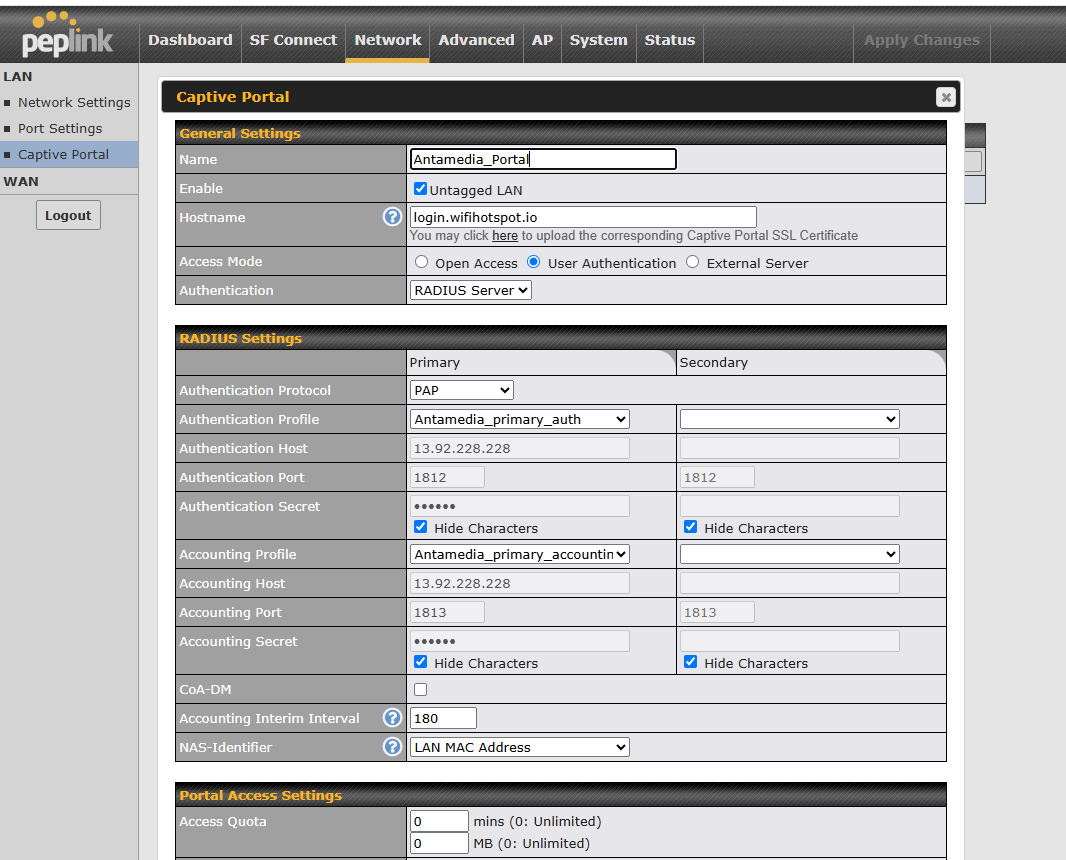This screenshot has height=860, width=1066.
Task: Close the Captive Portal dialog
Action: point(945,97)
